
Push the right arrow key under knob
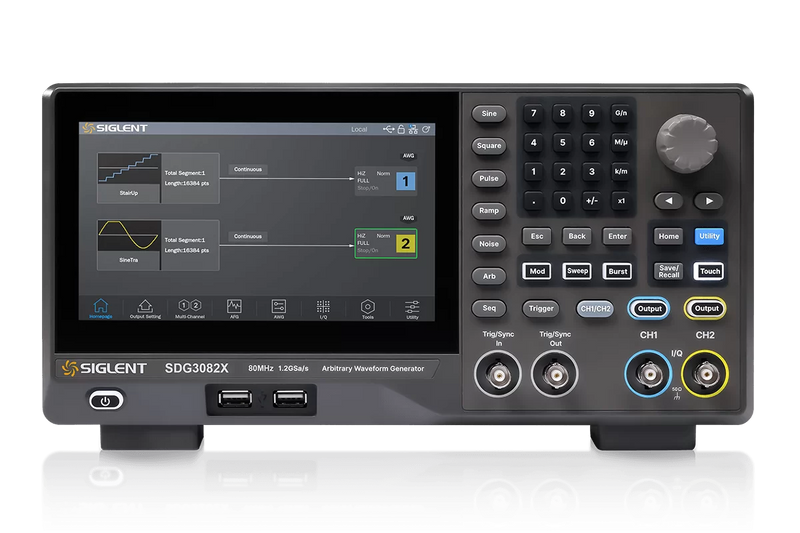tap(709, 201)
